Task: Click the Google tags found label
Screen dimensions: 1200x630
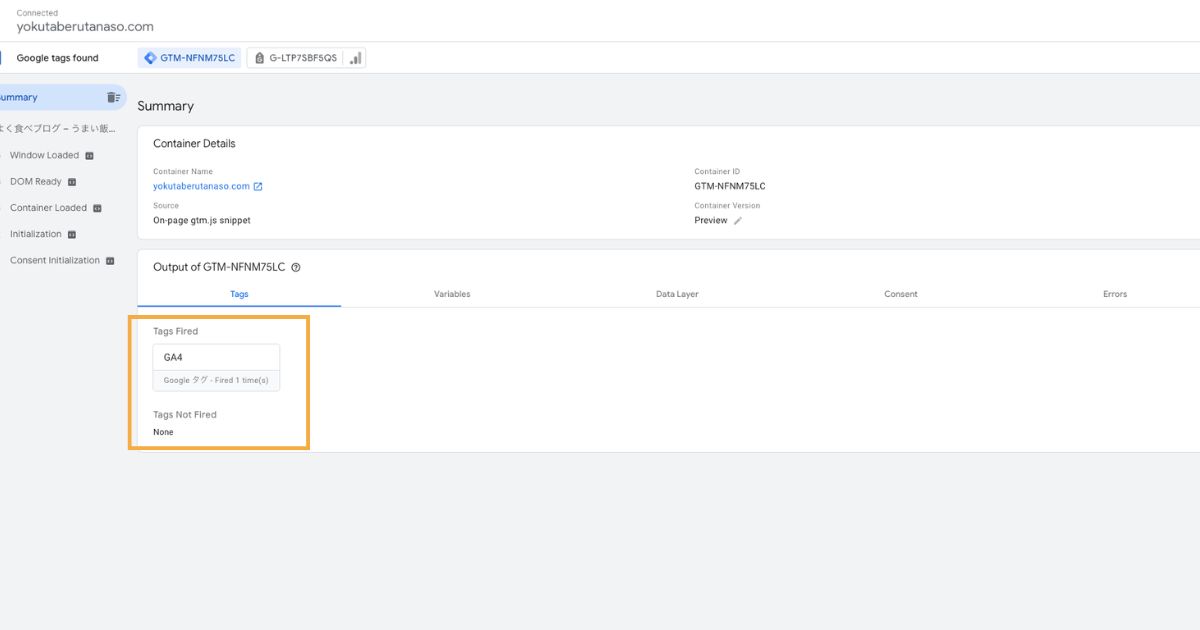Action: (x=58, y=58)
